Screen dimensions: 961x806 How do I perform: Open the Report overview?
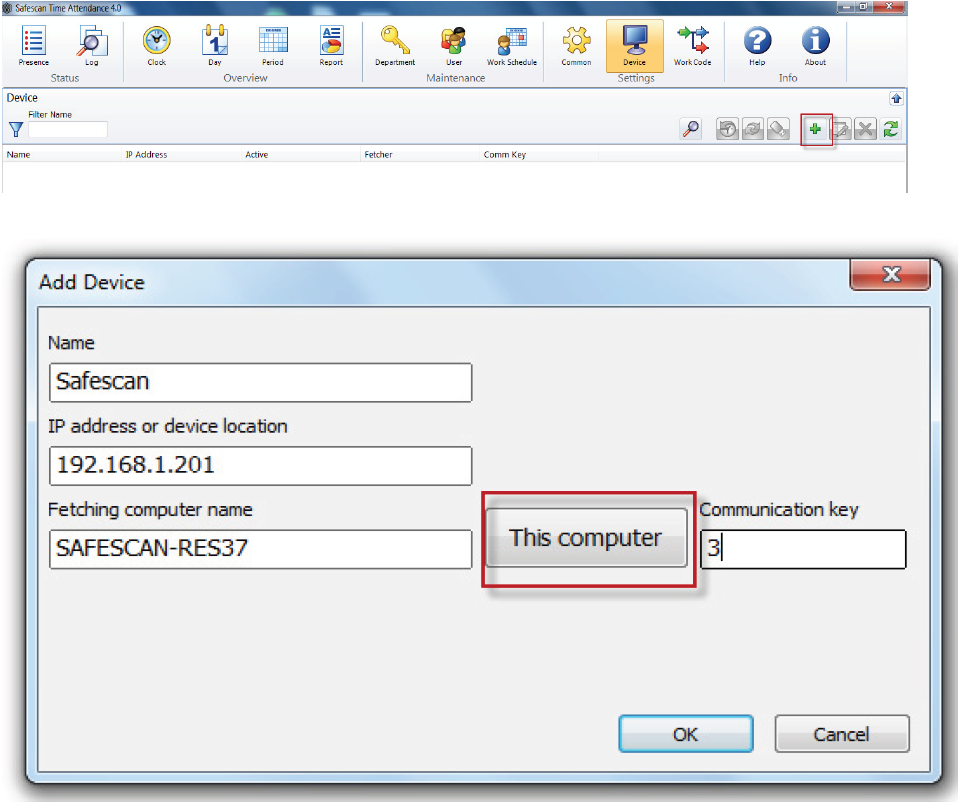click(331, 45)
